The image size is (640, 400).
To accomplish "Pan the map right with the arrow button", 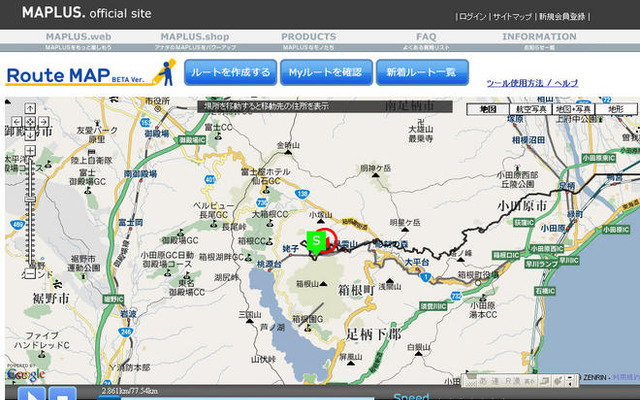I will (x=43, y=122).
